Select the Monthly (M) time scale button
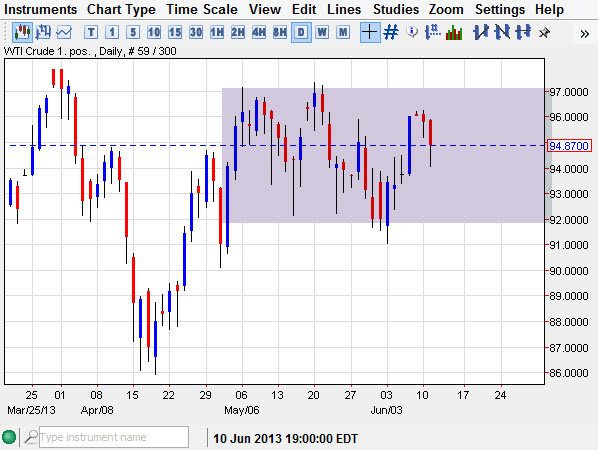Image resolution: width=598 pixels, height=450 pixels. [x=343, y=32]
